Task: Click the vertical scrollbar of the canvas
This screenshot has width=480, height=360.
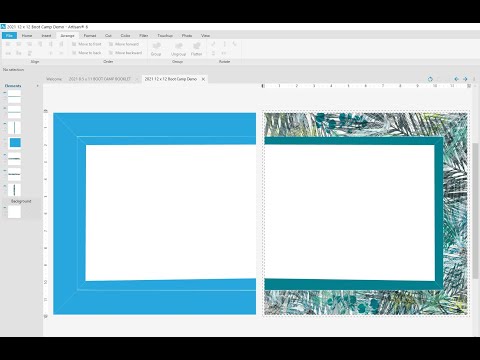Action: (x=476, y=211)
